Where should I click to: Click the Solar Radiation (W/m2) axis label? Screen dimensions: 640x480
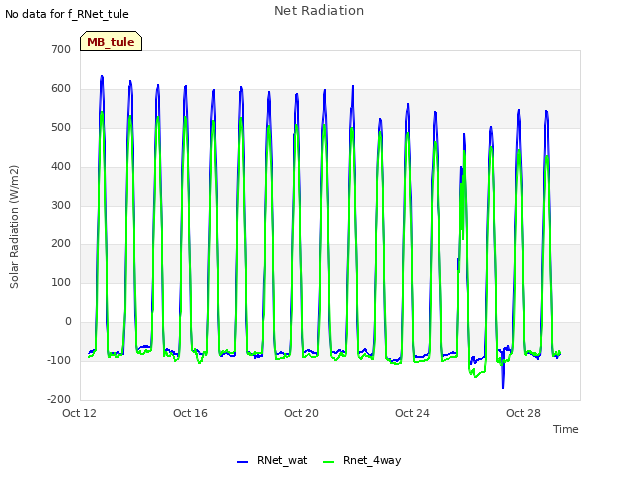(14, 227)
